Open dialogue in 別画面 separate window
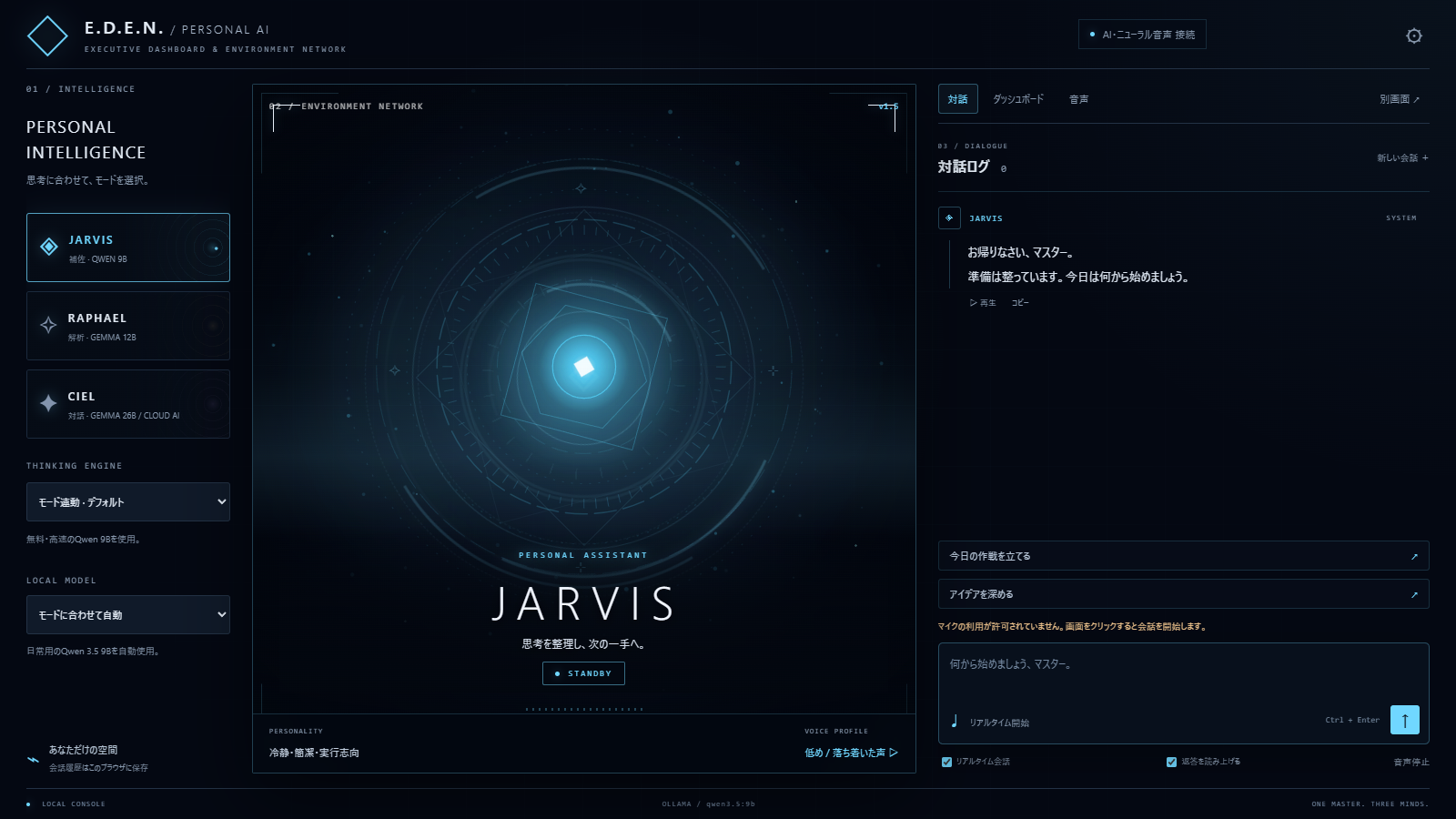This screenshot has height=819, width=1456. 1400,99
